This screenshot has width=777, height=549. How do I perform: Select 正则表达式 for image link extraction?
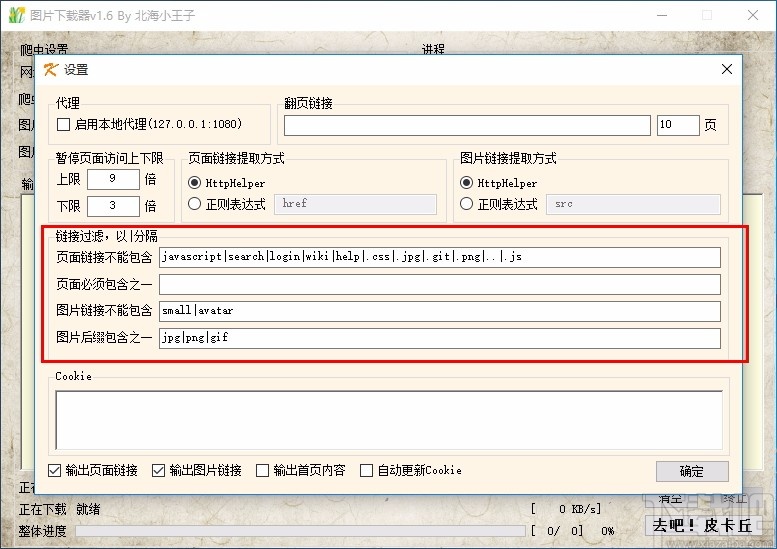(x=466, y=204)
